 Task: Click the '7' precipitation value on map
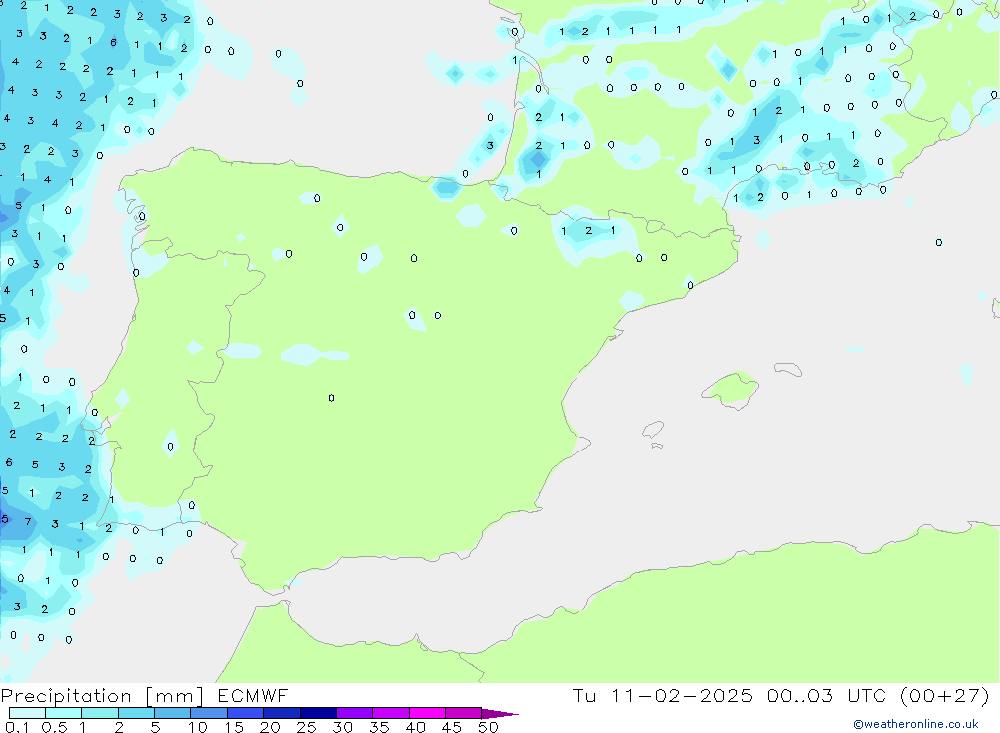pos(27,521)
